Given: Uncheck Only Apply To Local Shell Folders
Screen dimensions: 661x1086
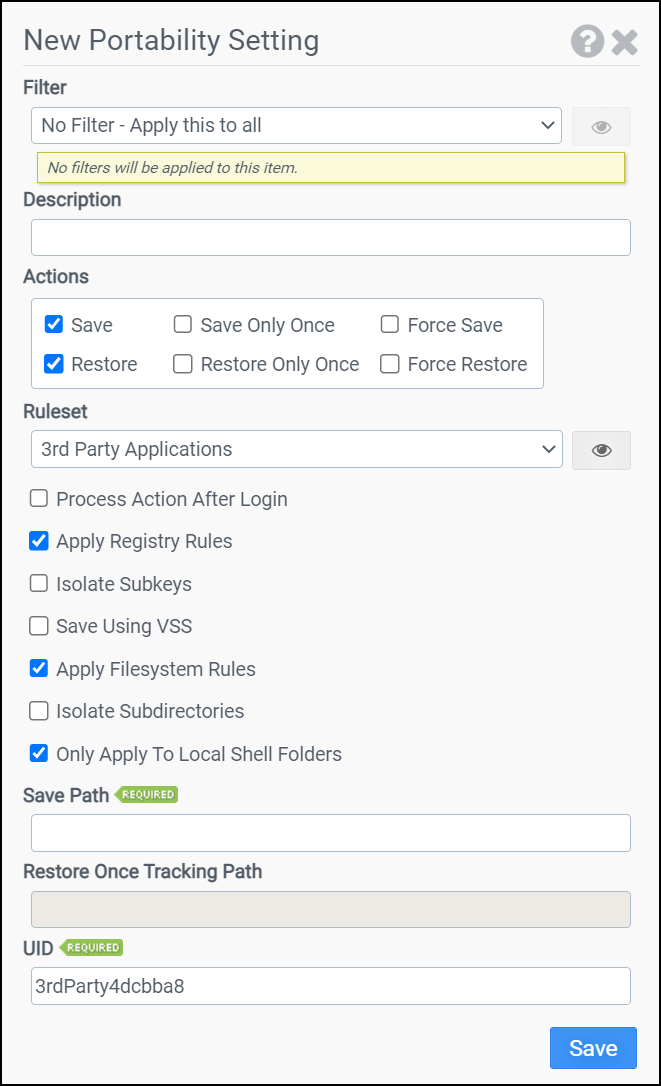Looking at the screenshot, I should (39, 753).
